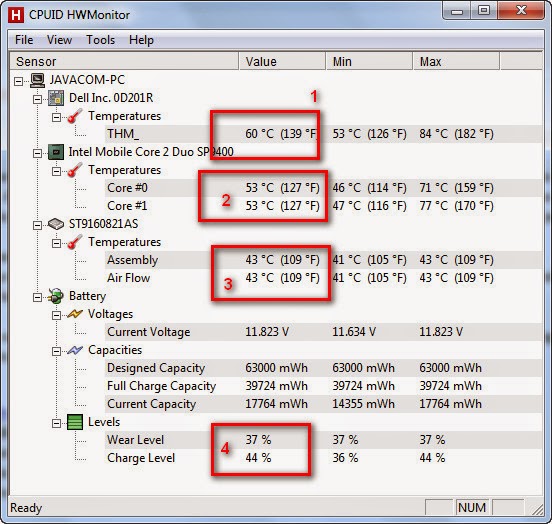Image resolution: width=552 pixels, height=524 pixels.
Task: Click Current Voltage min 11.634 V
Action: (x=354, y=332)
